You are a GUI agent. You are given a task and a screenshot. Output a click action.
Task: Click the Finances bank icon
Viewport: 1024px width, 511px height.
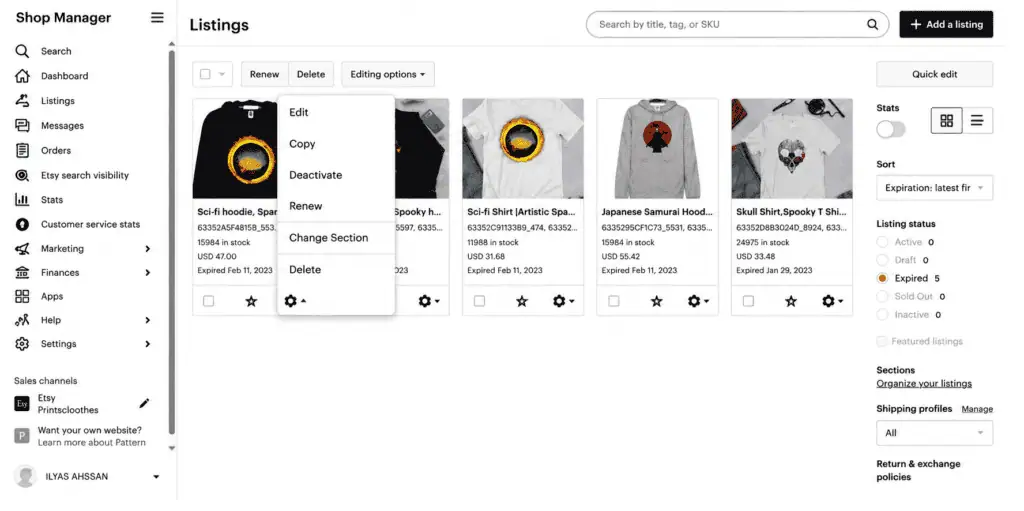tap(22, 272)
